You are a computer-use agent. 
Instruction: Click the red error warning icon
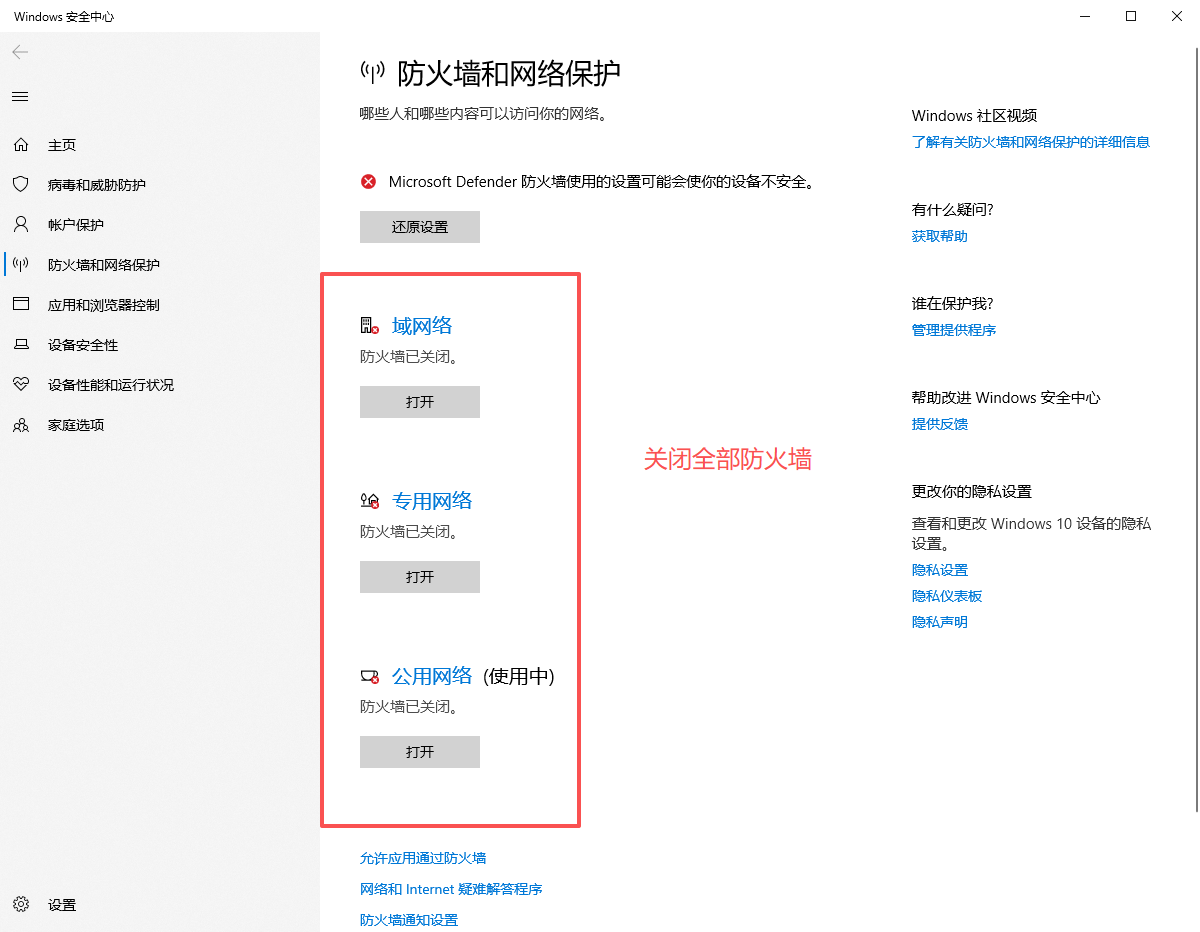click(369, 182)
